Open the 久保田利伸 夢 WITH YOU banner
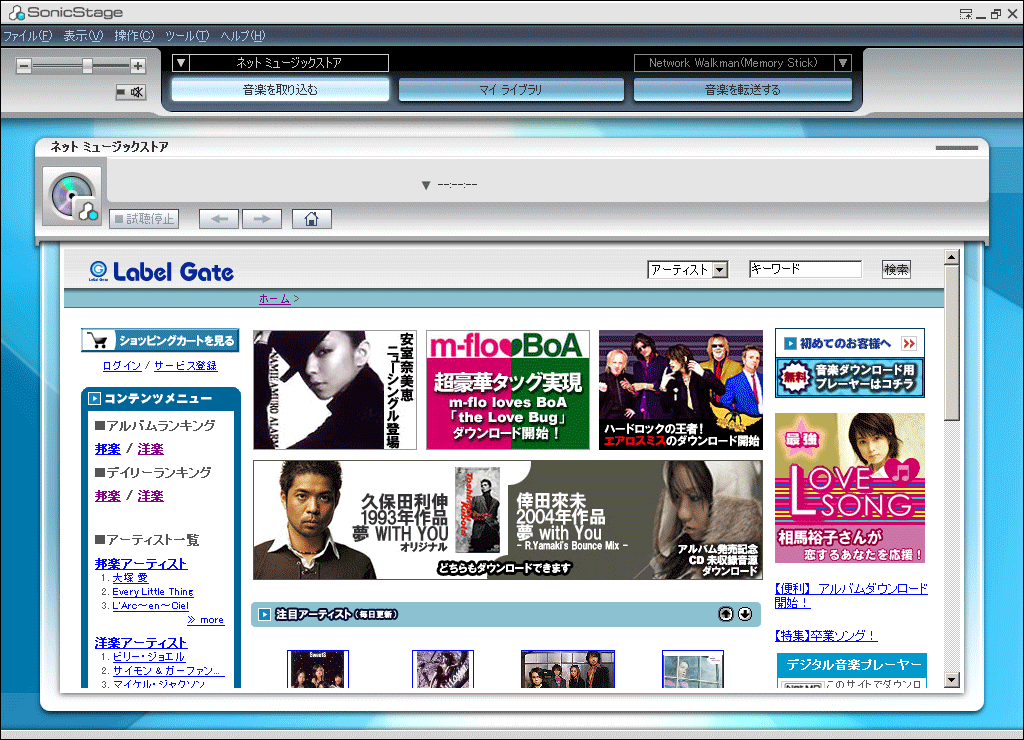This screenshot has width=1024, height=740. [x=381, y=520]
